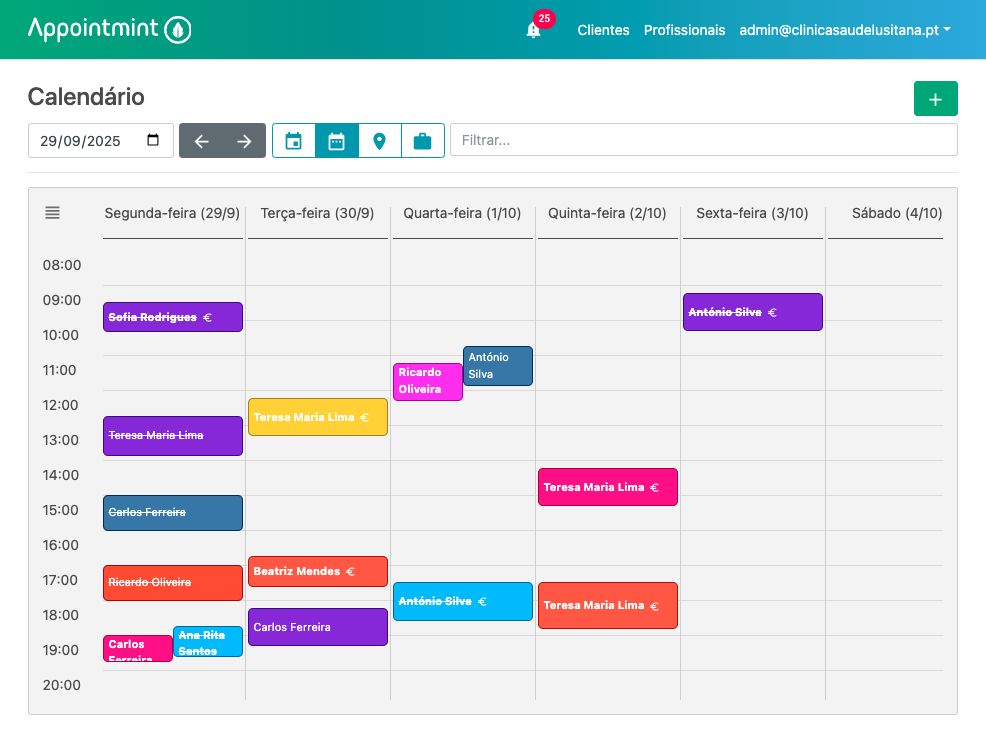Click the location pin view icon
986x738 pixels.
click(379, 140)
